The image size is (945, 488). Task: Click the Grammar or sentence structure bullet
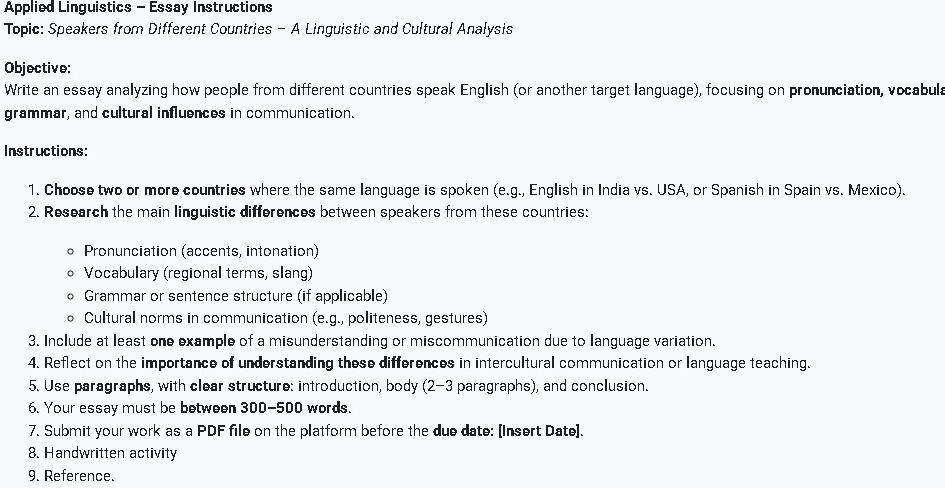(x=236, y=296)
